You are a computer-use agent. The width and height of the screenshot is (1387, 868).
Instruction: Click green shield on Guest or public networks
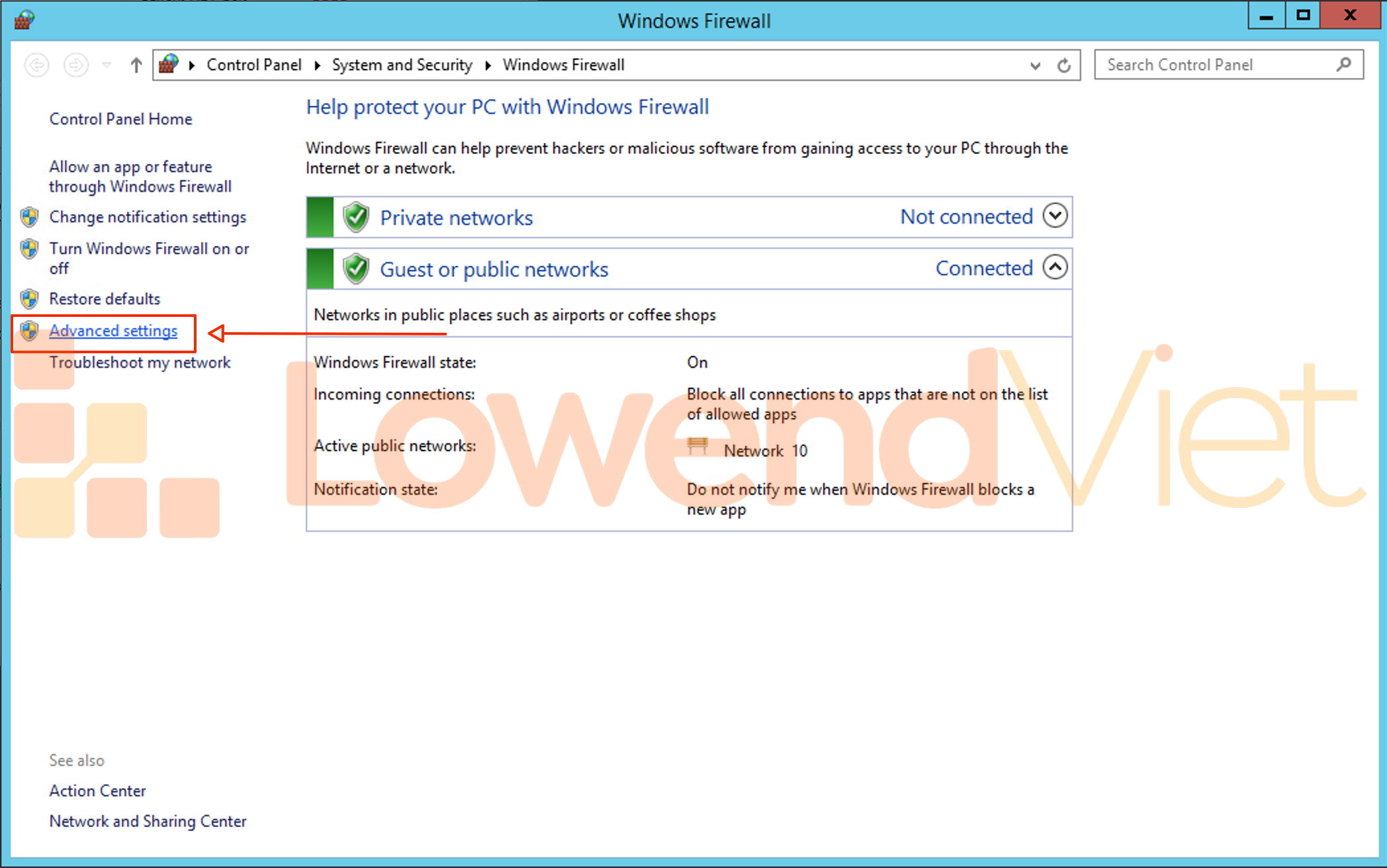tap(356, 269)
